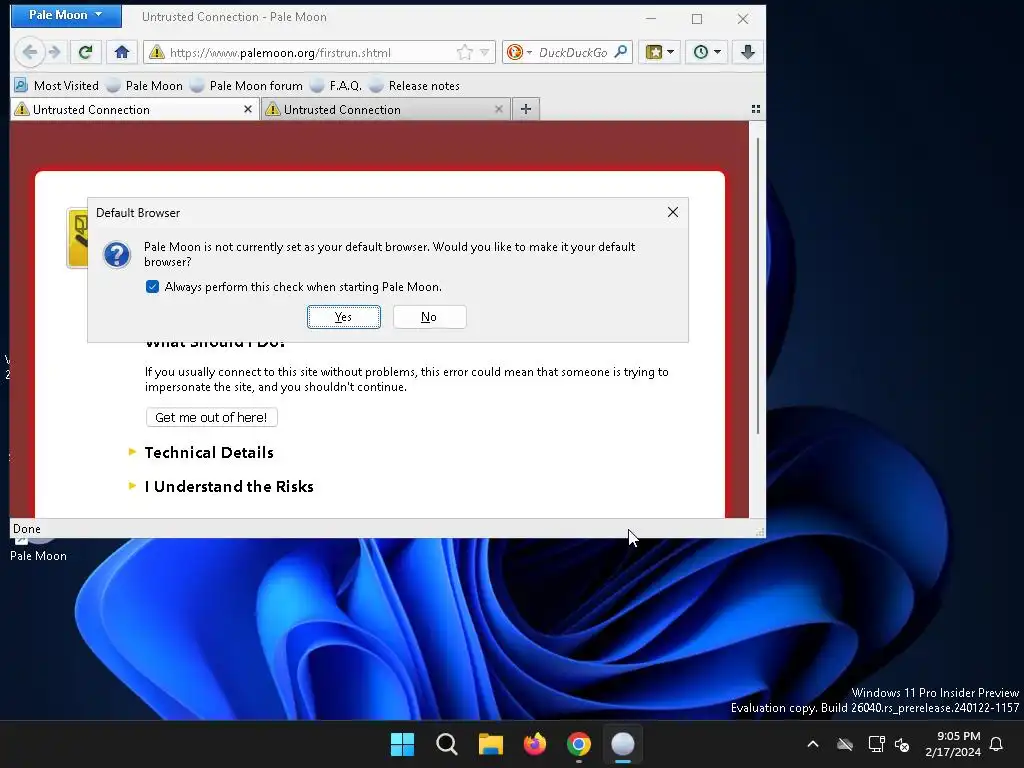Close the first Untrusted Connection tab

click(248, 109)
